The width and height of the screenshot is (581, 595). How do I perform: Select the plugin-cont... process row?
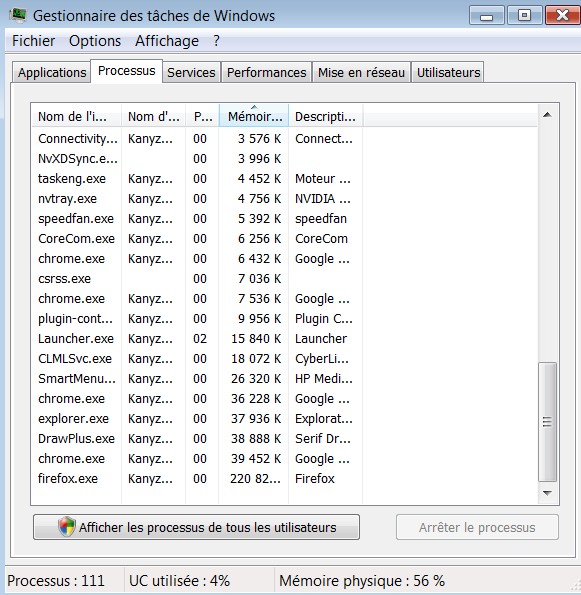[x=197, y=318]
